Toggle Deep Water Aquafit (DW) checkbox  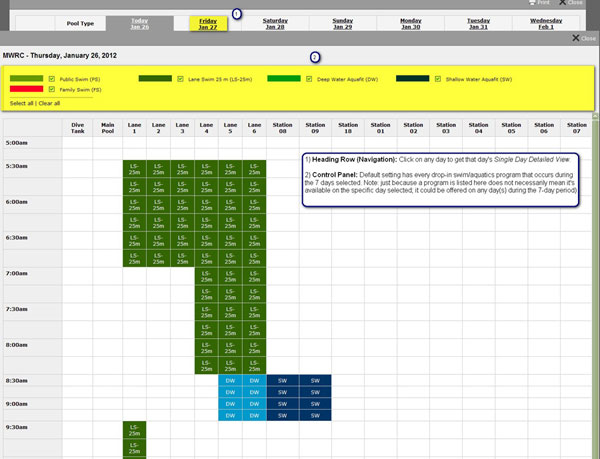tap(308, 78)
